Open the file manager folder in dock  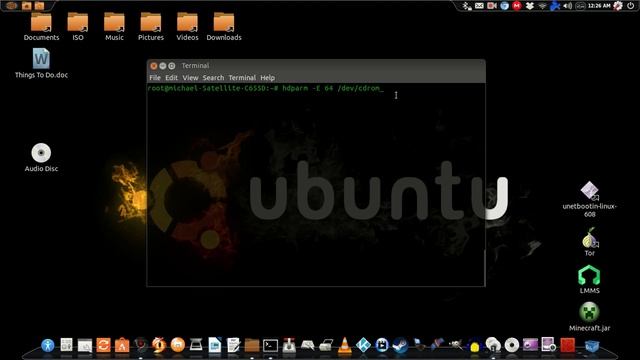click(x=252, y=345)
